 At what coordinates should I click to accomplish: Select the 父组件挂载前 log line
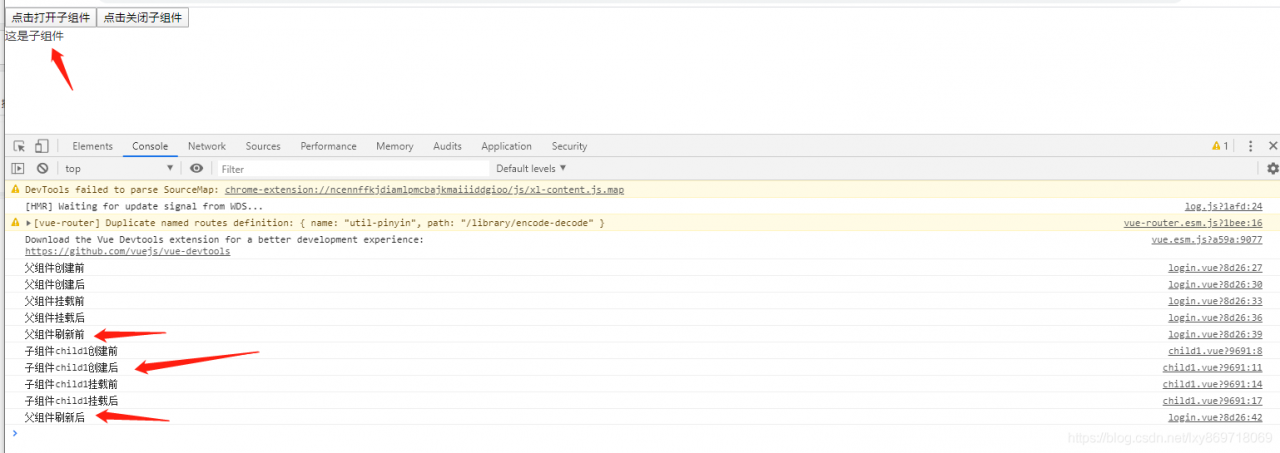[x=55, y=301]
